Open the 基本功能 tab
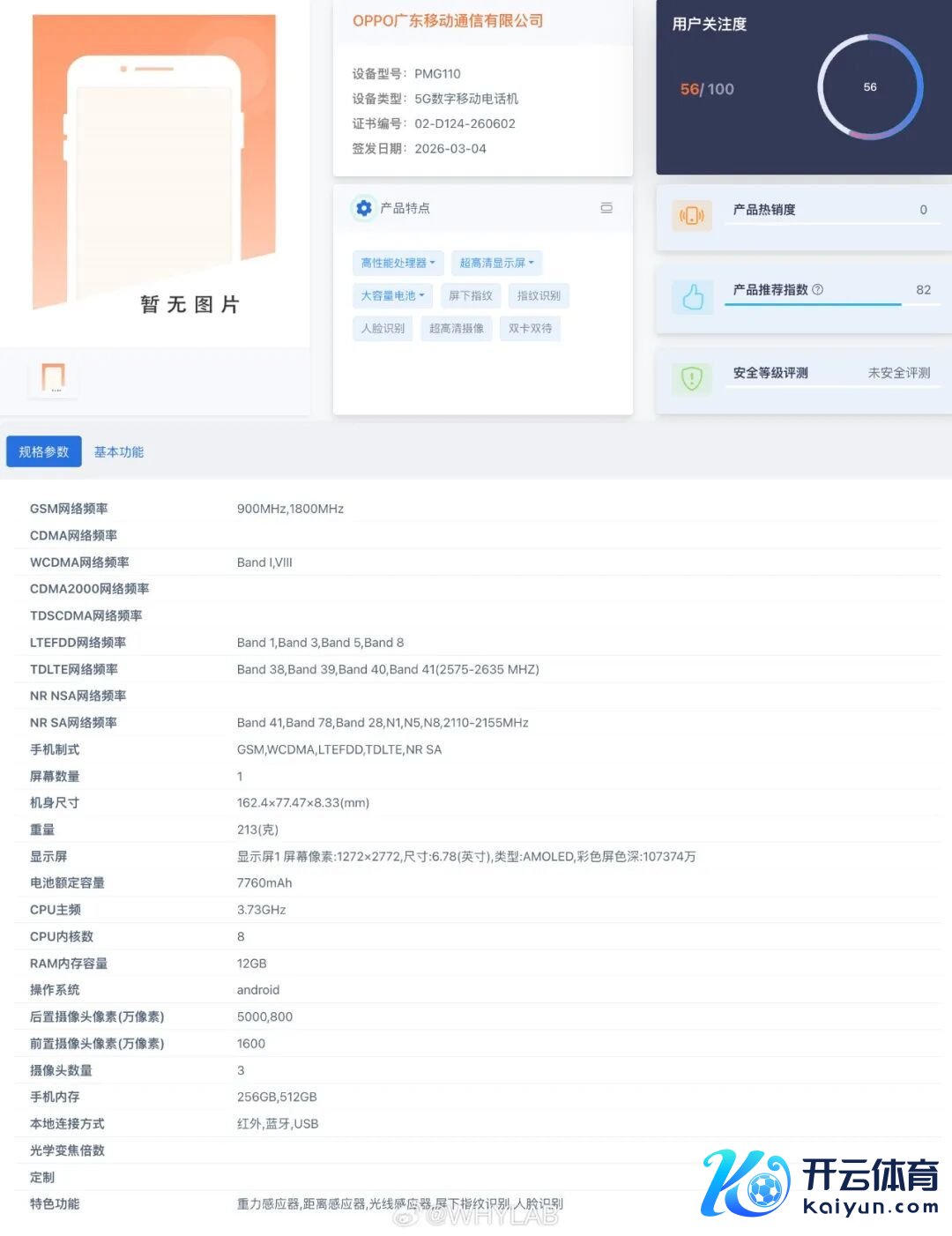Viewport: 952px width, 1236px height. [119, 451]
